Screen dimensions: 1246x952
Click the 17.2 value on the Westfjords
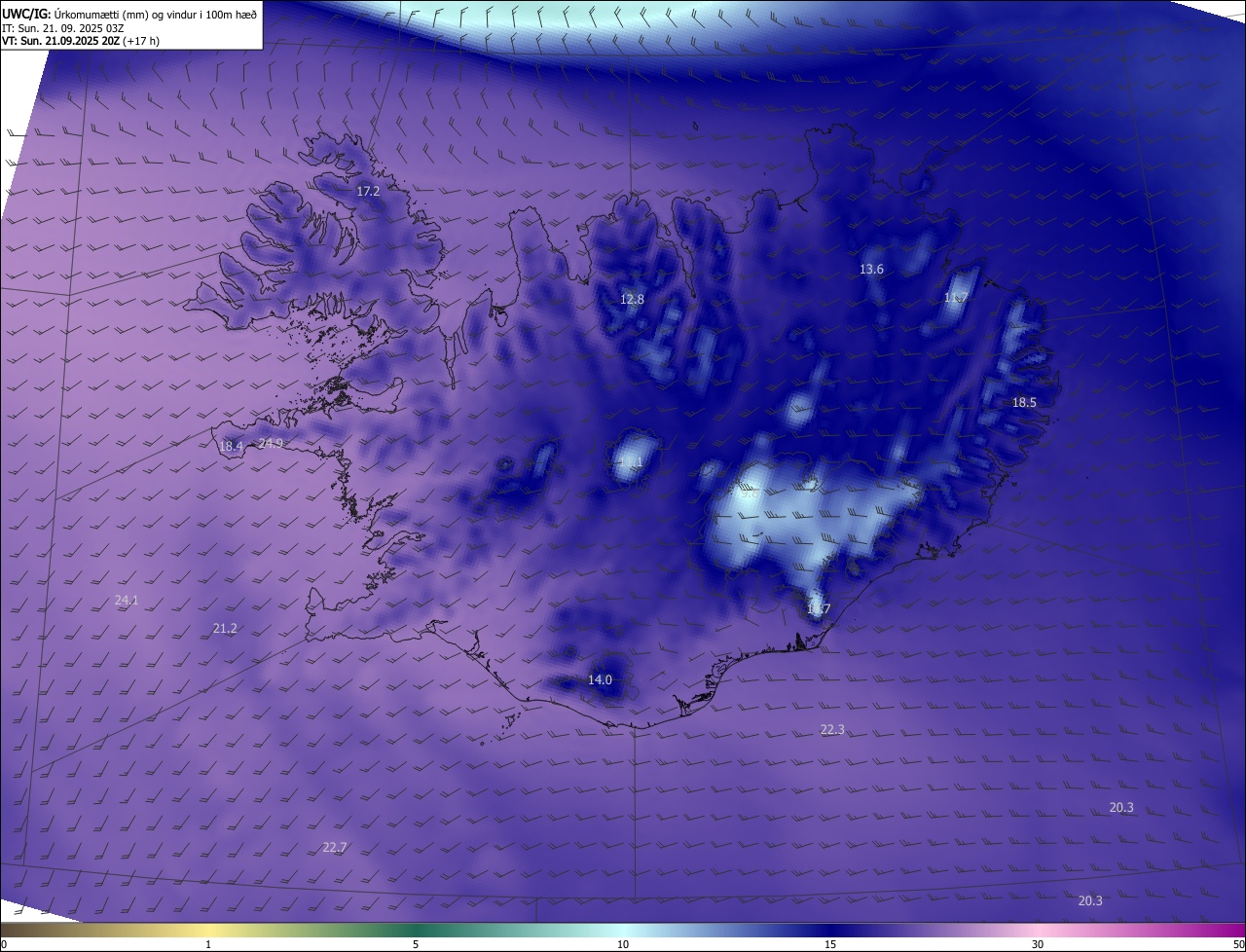click(x=368, y=192)
